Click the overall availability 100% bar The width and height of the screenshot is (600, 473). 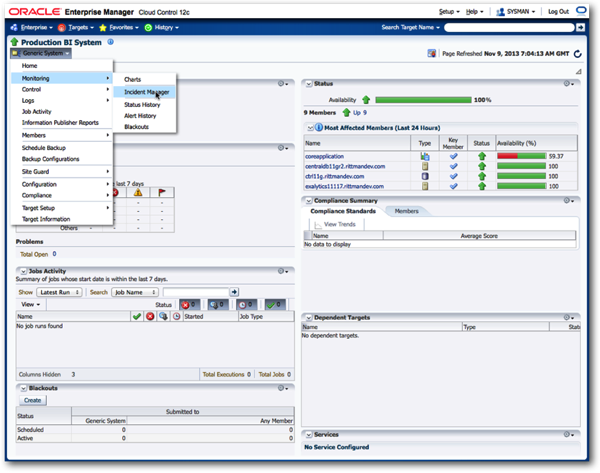423,100
